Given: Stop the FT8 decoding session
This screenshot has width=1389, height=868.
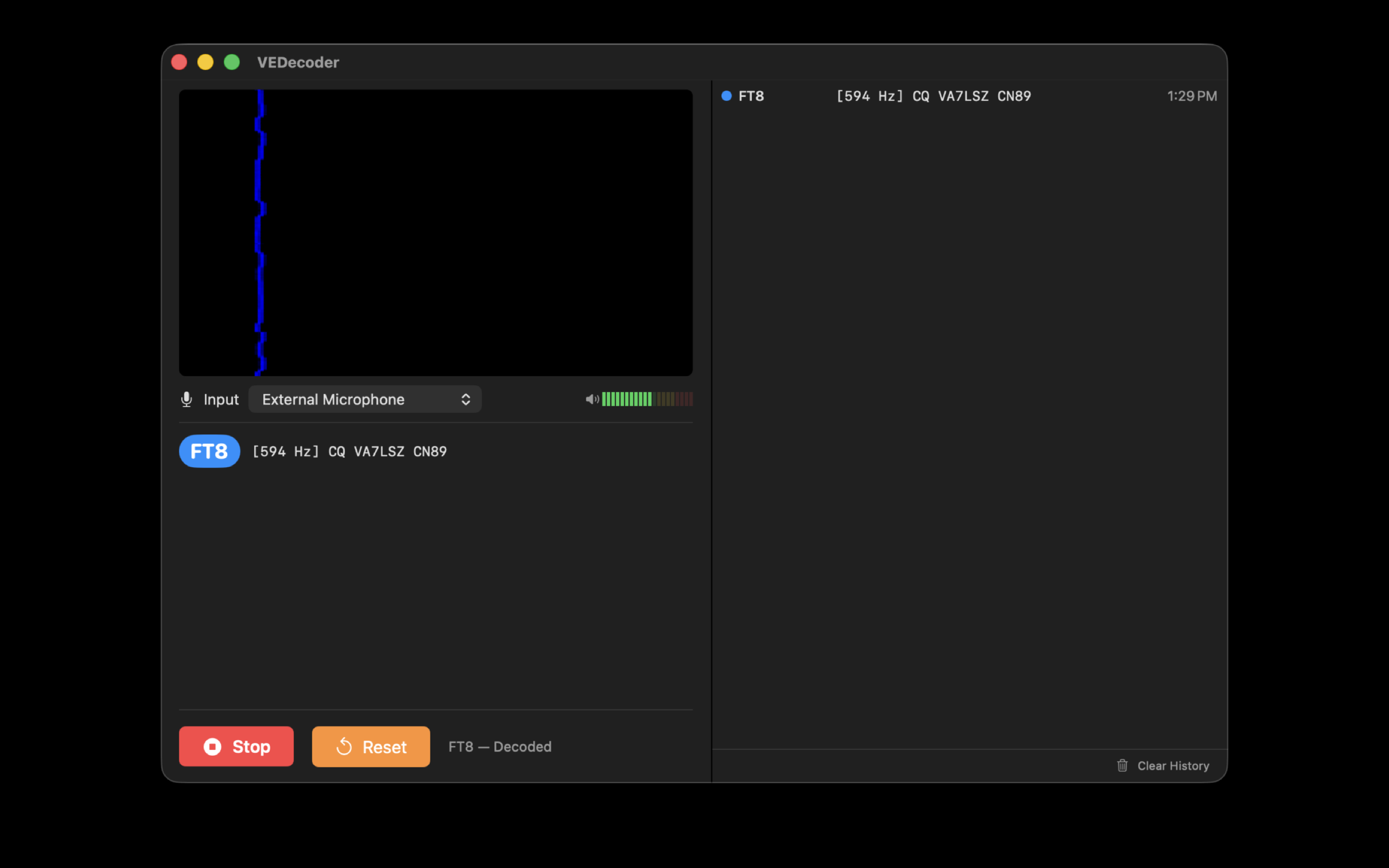Looking at the screenshot, I should click(236, 746).
